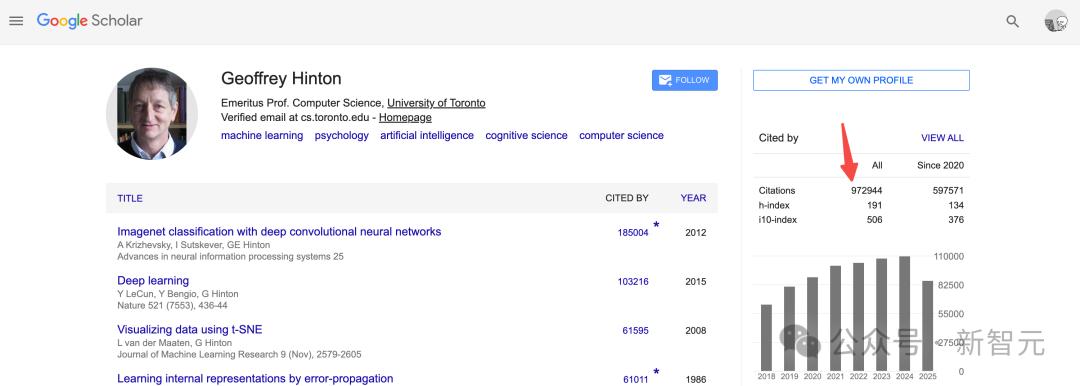1080x386 pixels.
Task: Follow Geoffrey Hinton's profile
Action: 685,80
